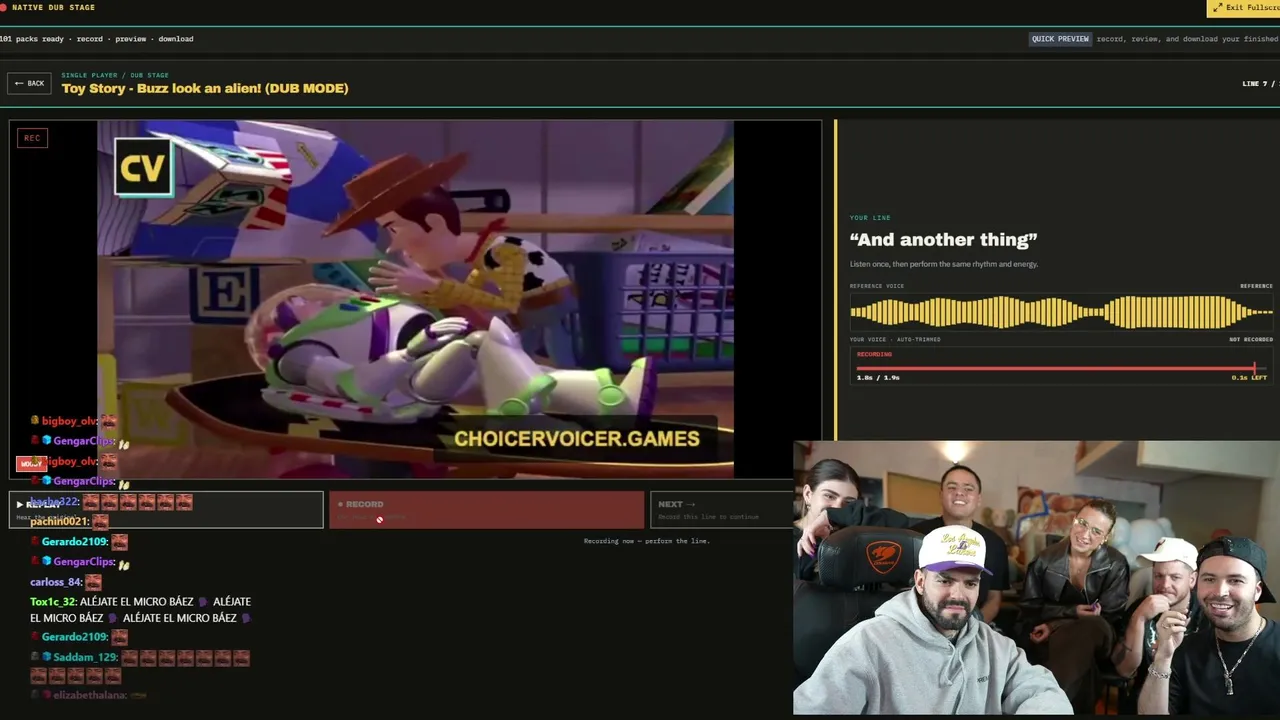Click the "NOT RECORDED" status label
Viewport: 1280px width, 720px height.
coord(1251,339)
